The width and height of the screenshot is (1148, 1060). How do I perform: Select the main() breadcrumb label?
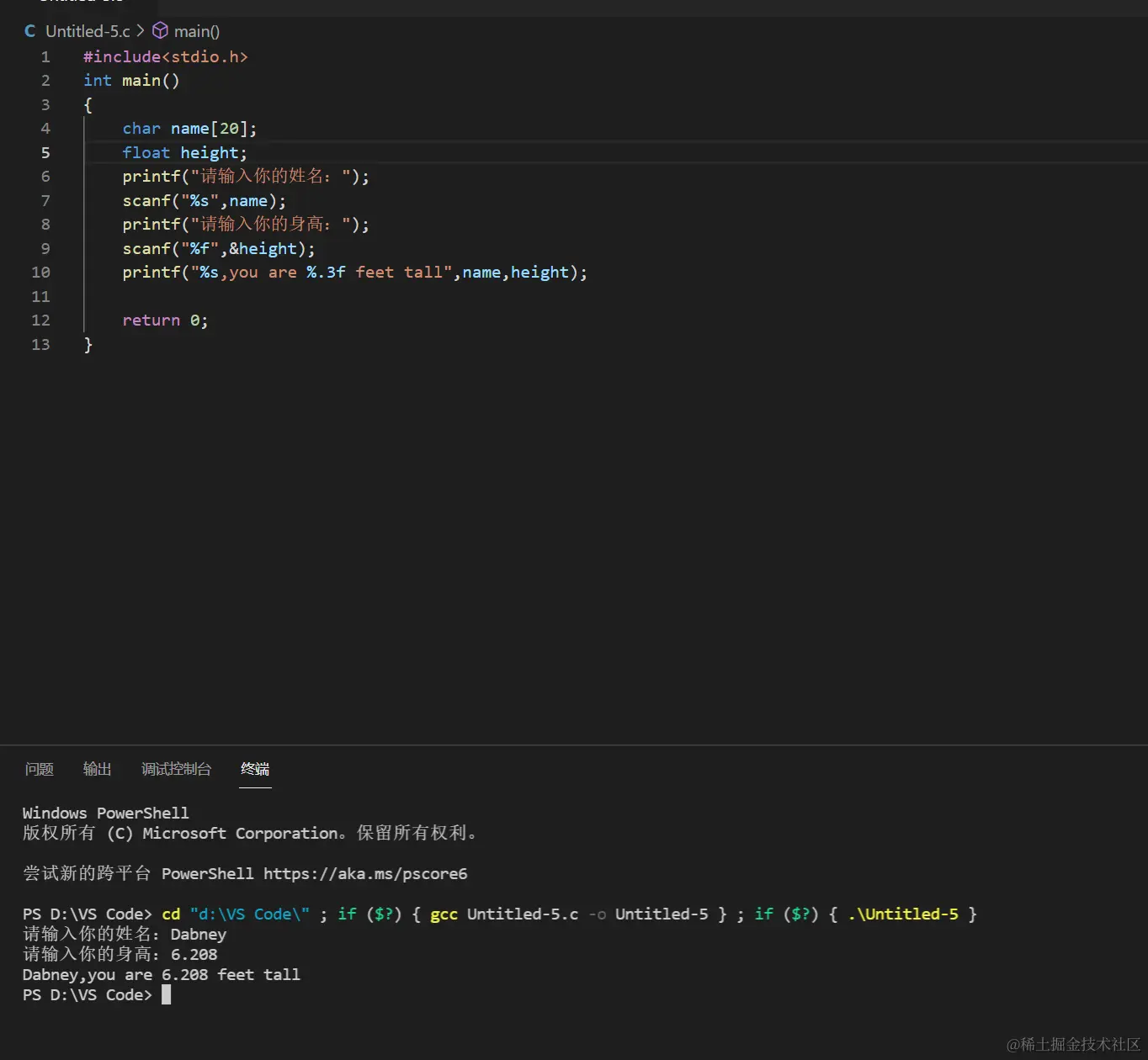click(x=197, y=31)
